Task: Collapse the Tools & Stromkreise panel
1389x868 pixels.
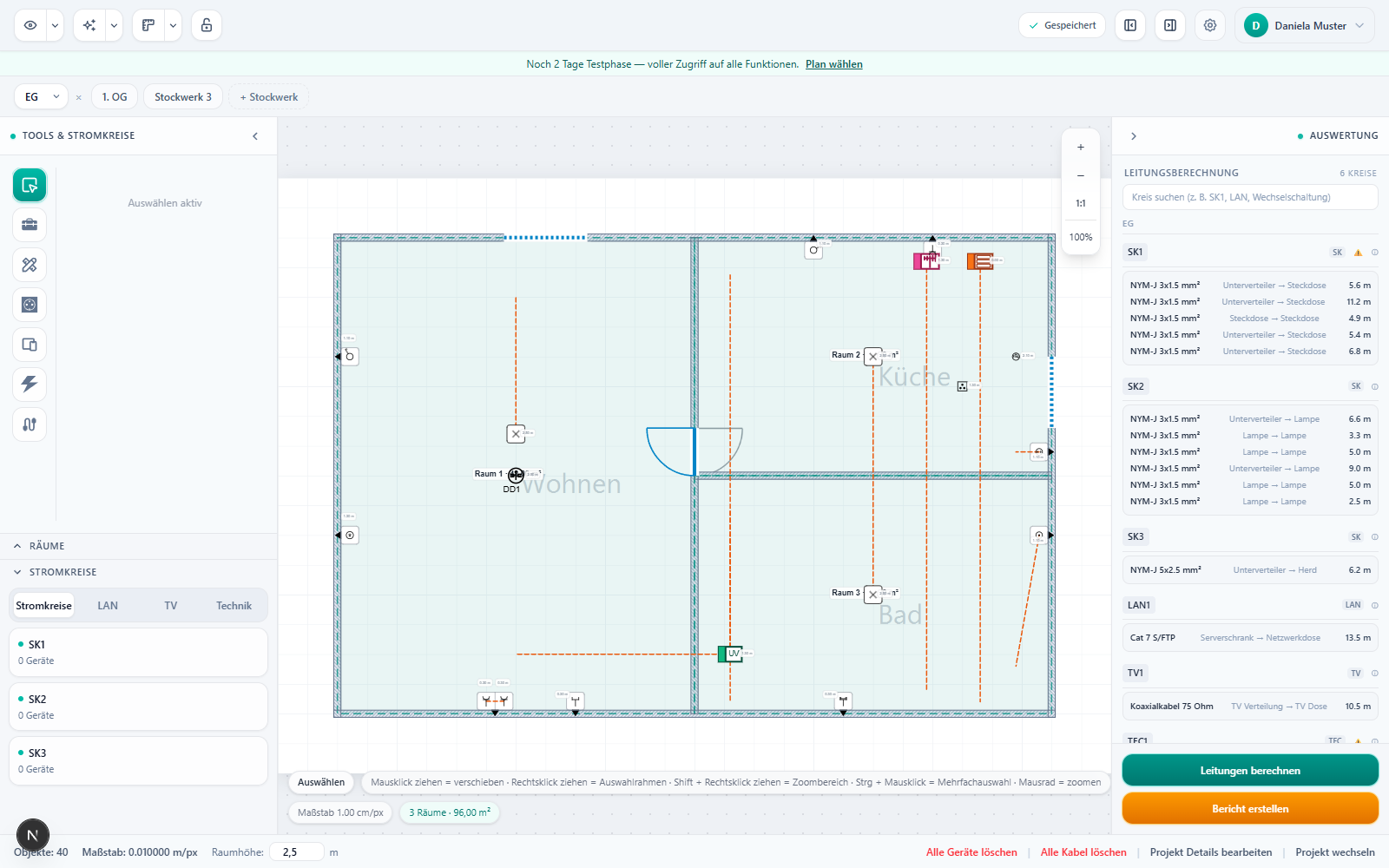Action: point(255,136)
